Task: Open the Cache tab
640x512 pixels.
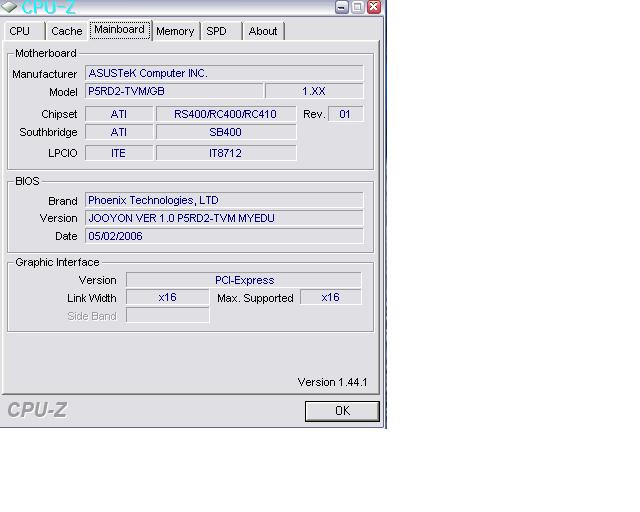Action: click(x=67, y=31)
